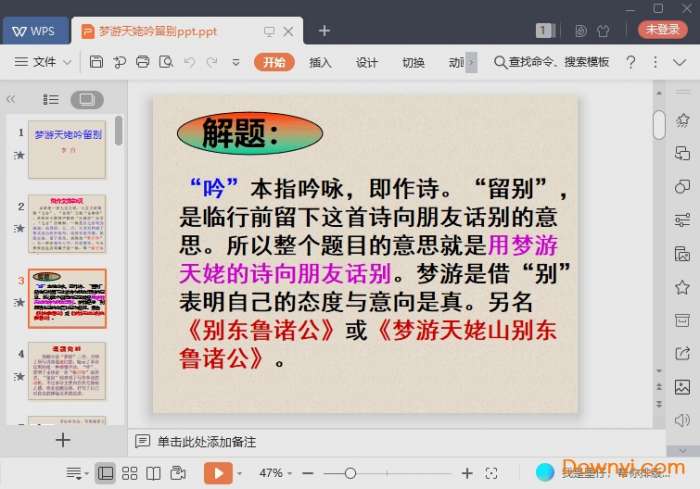
Task: Click animation star beside slide 4
Action: (19, 376)
